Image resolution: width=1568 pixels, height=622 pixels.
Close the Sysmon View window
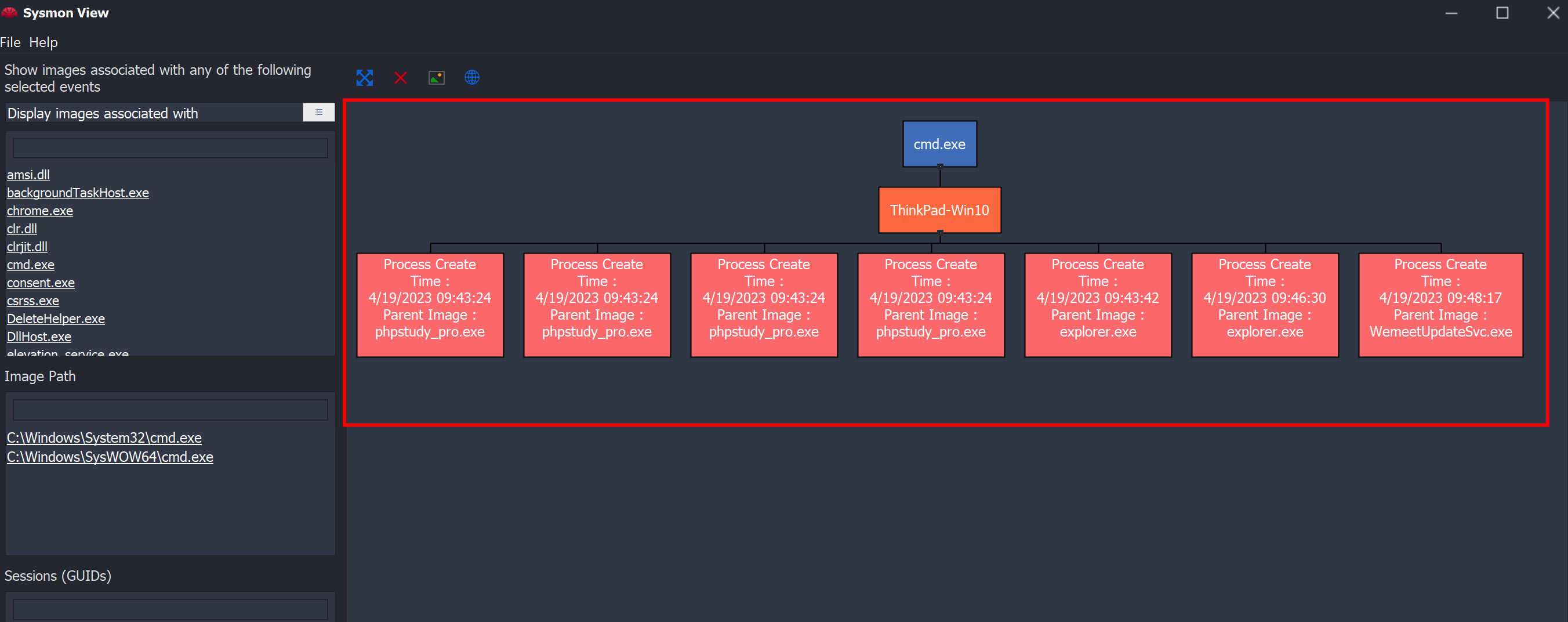click(x=1553, y=13)
